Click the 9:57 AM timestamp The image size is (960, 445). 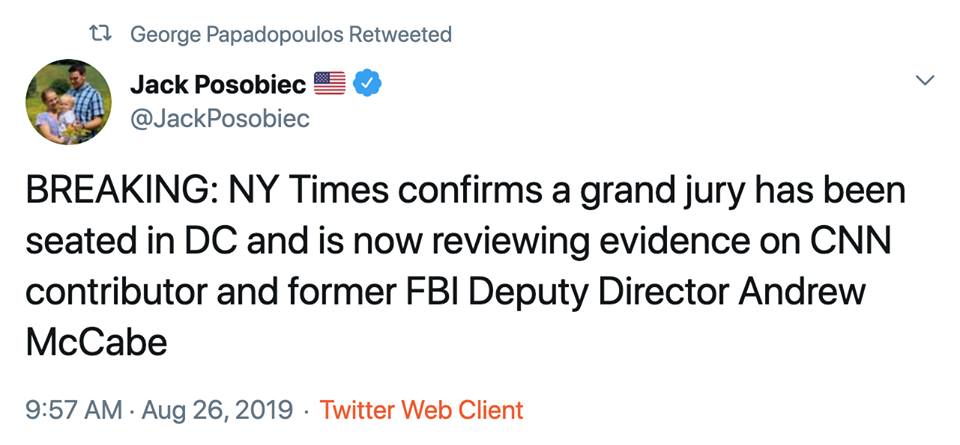73,410
